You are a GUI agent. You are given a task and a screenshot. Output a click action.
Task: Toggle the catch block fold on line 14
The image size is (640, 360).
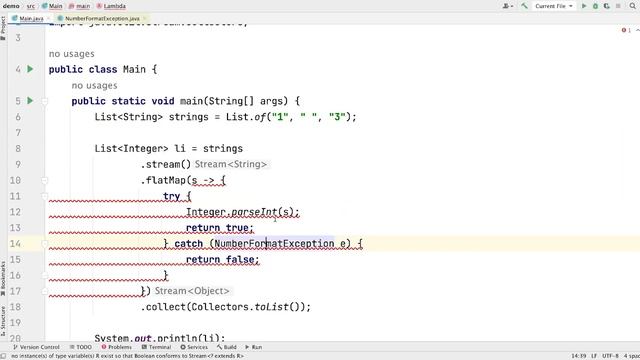44,244
